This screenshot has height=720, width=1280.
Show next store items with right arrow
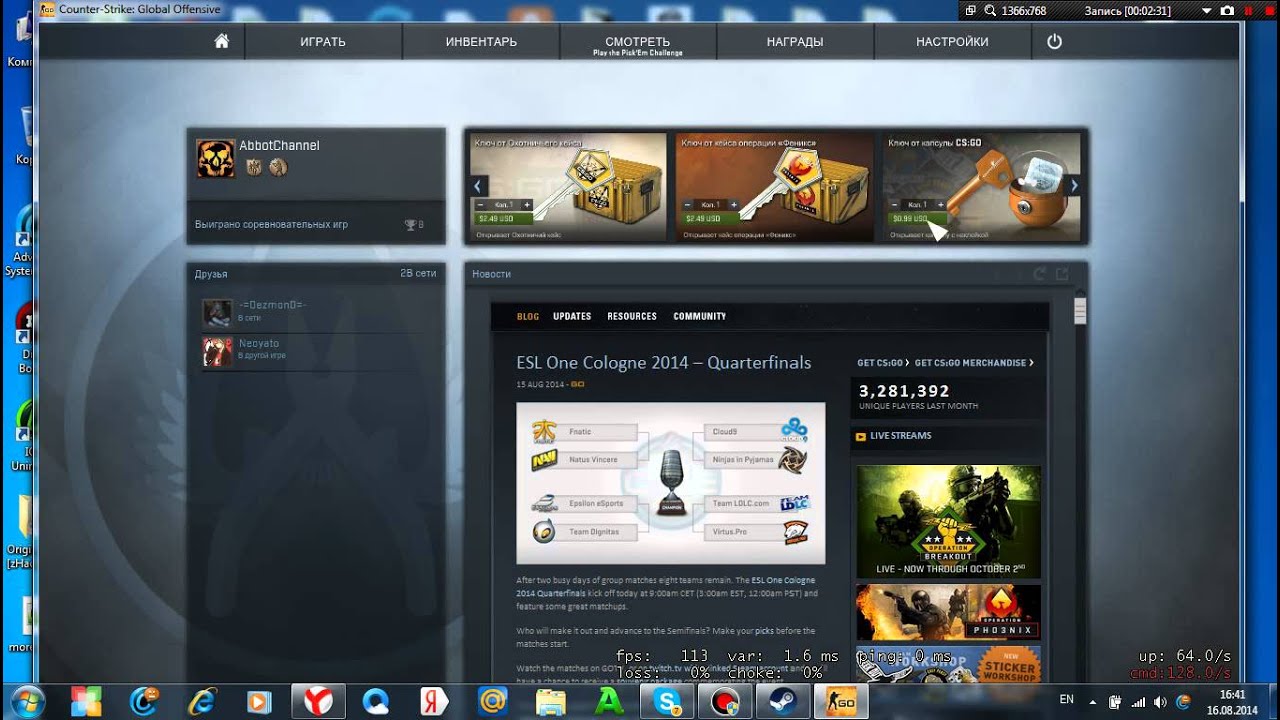point(1074,185)
